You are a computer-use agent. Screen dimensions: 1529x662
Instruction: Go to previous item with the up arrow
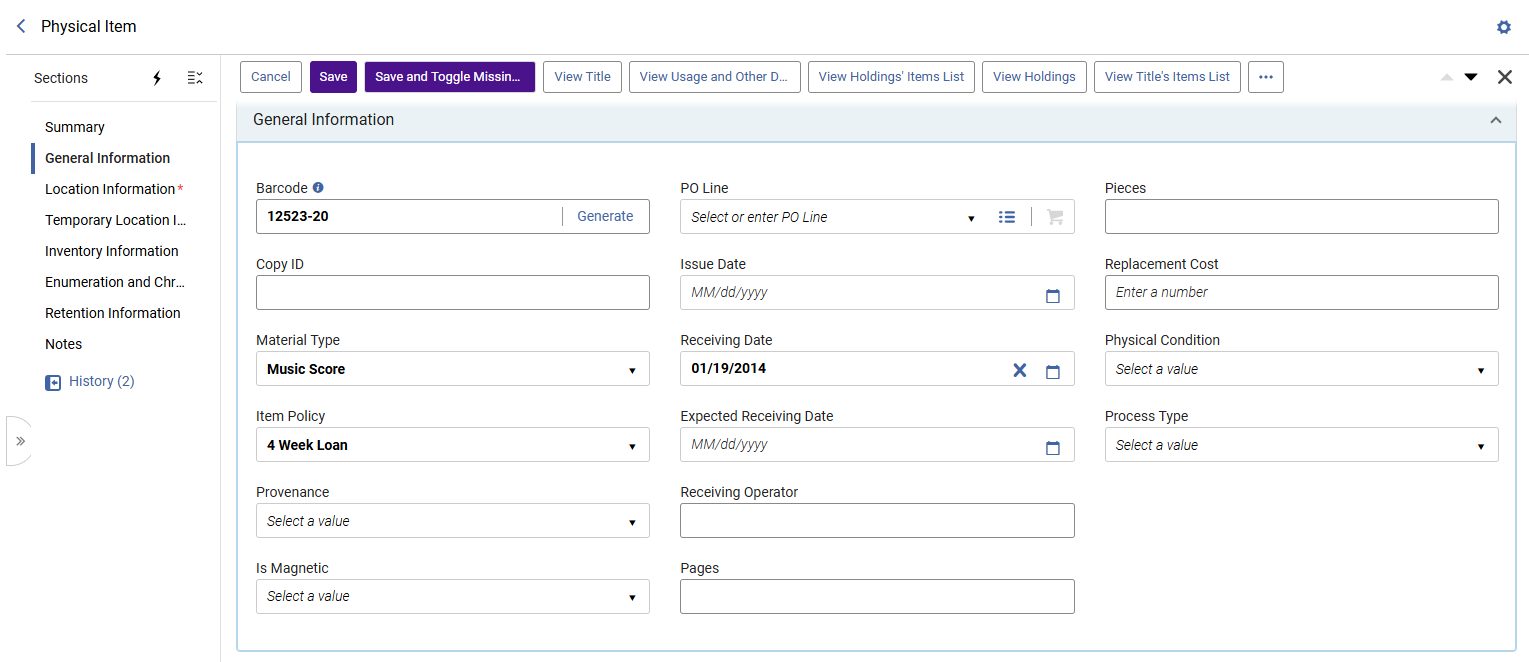[x=1446, y=77]
